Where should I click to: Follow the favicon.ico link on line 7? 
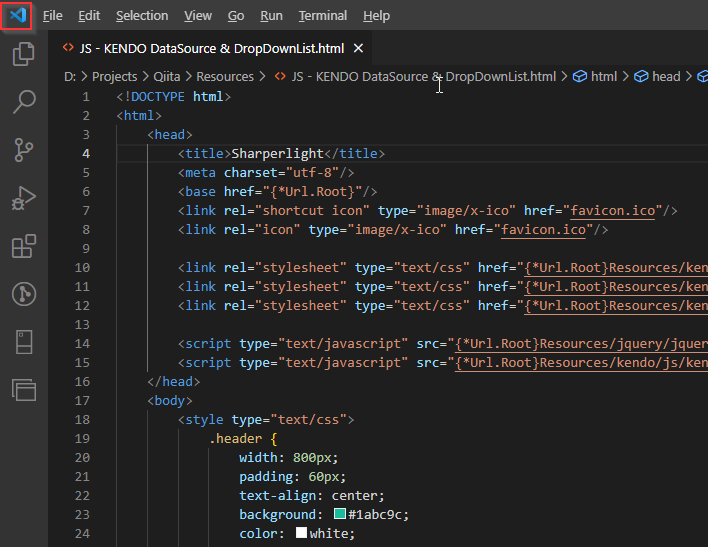click(613, 211)
